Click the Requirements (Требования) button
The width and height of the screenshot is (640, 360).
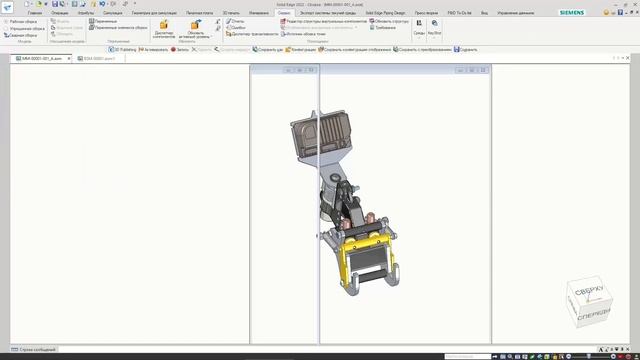click(382, 27)
